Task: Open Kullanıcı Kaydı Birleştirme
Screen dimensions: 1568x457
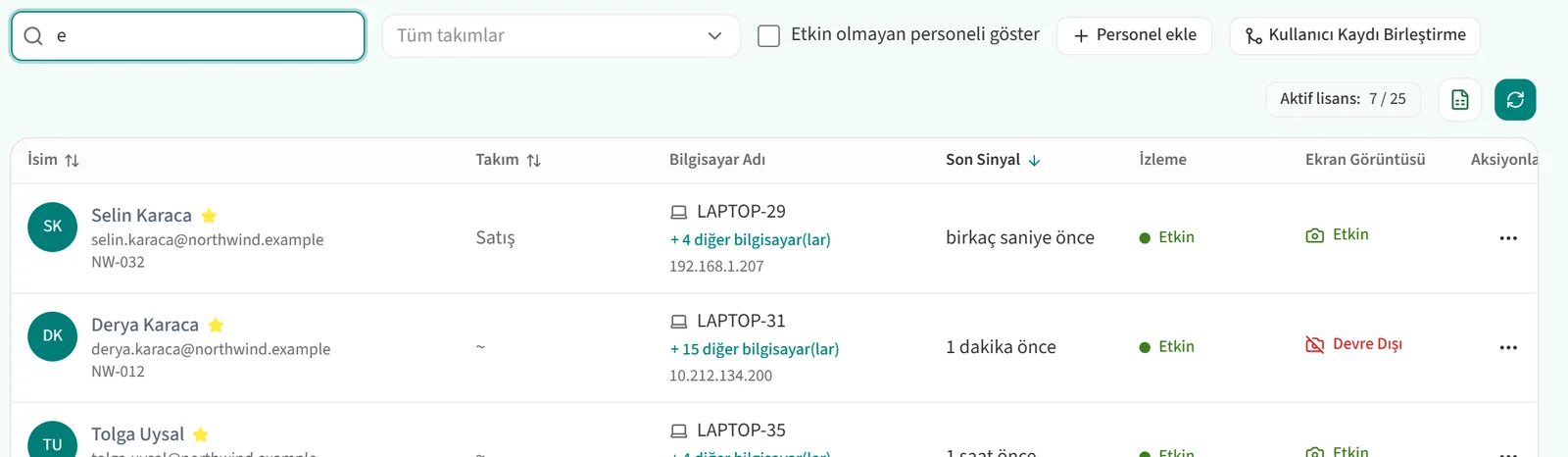Action: point(1354,35)
